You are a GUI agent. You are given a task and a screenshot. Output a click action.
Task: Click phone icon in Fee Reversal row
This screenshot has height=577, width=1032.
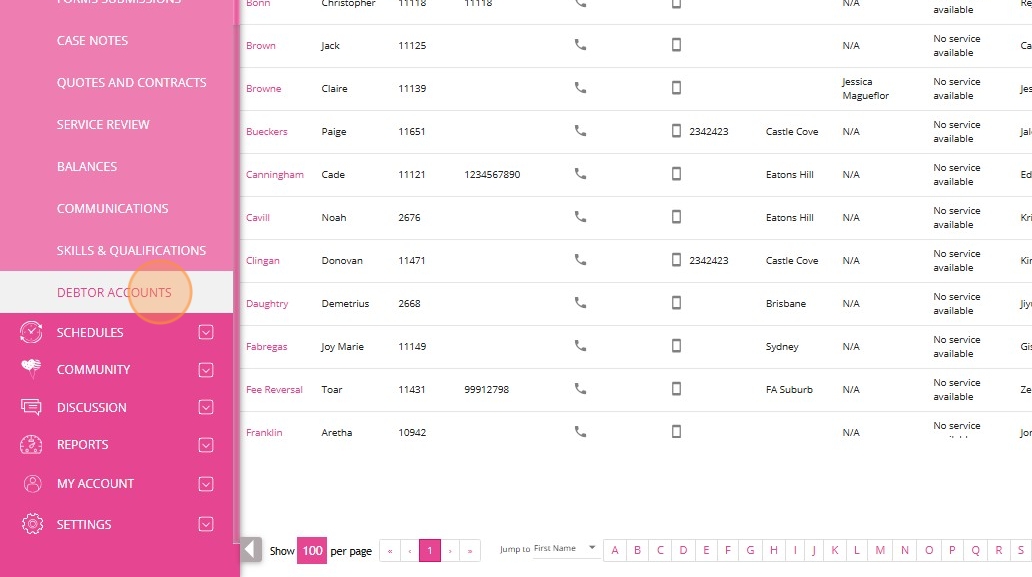580,389
